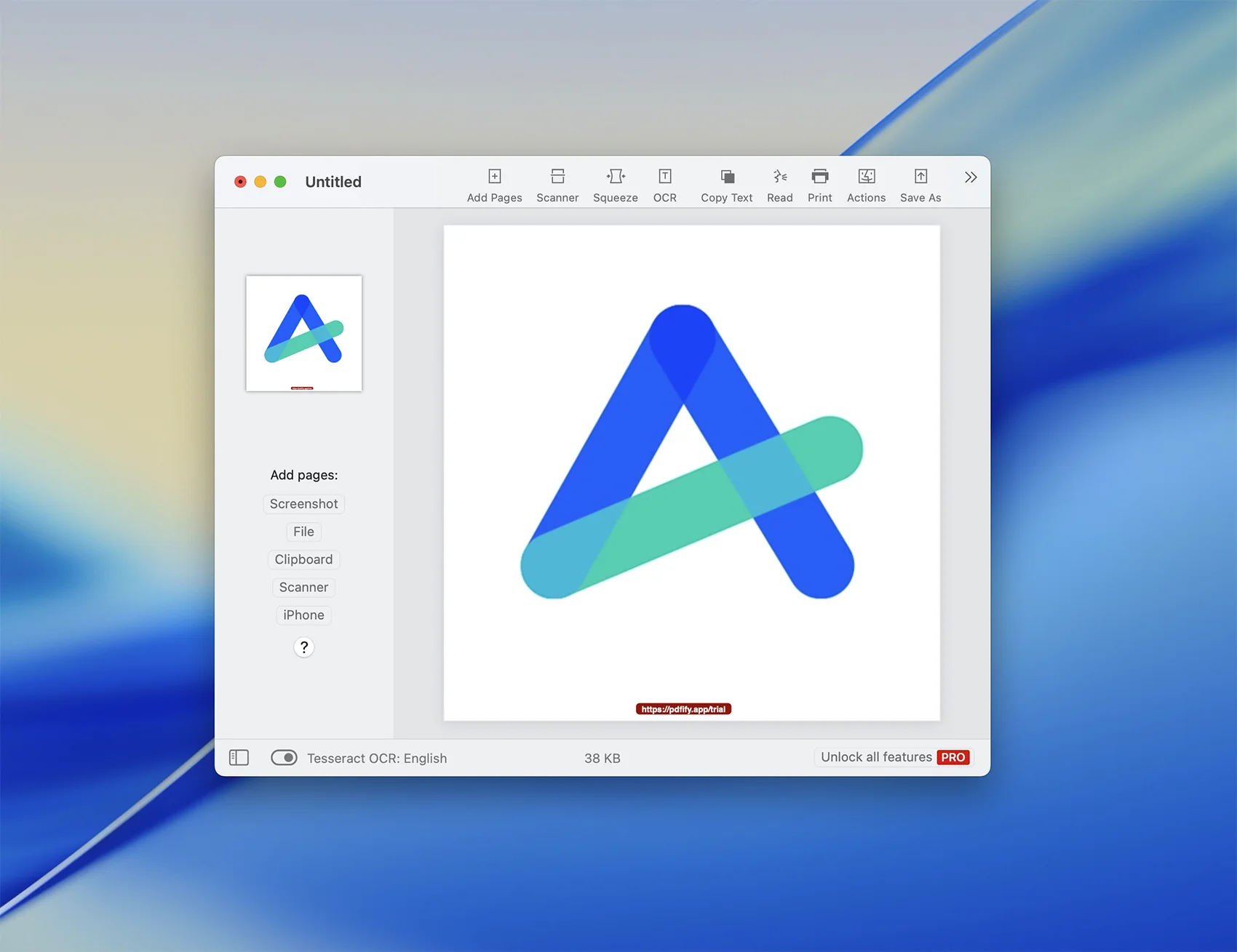Open the Actions toolbar item
This screenshot has width=1237, height=952.
tap(866, 177)
